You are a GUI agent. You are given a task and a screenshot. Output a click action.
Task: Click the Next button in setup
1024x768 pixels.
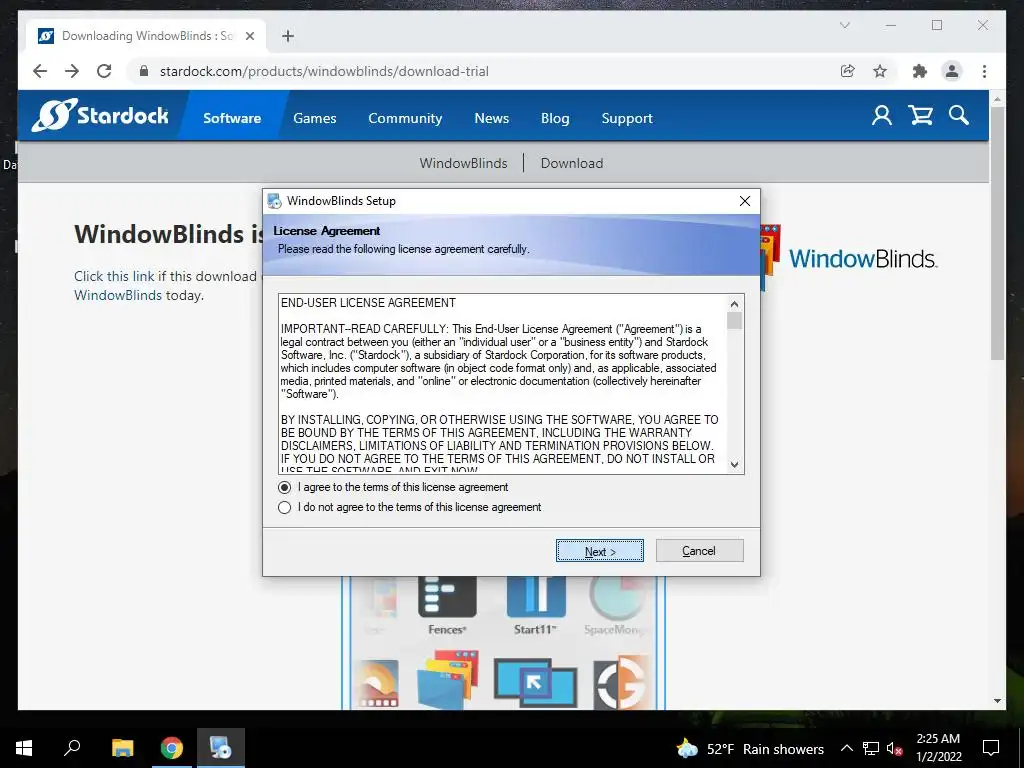(600, 551)
